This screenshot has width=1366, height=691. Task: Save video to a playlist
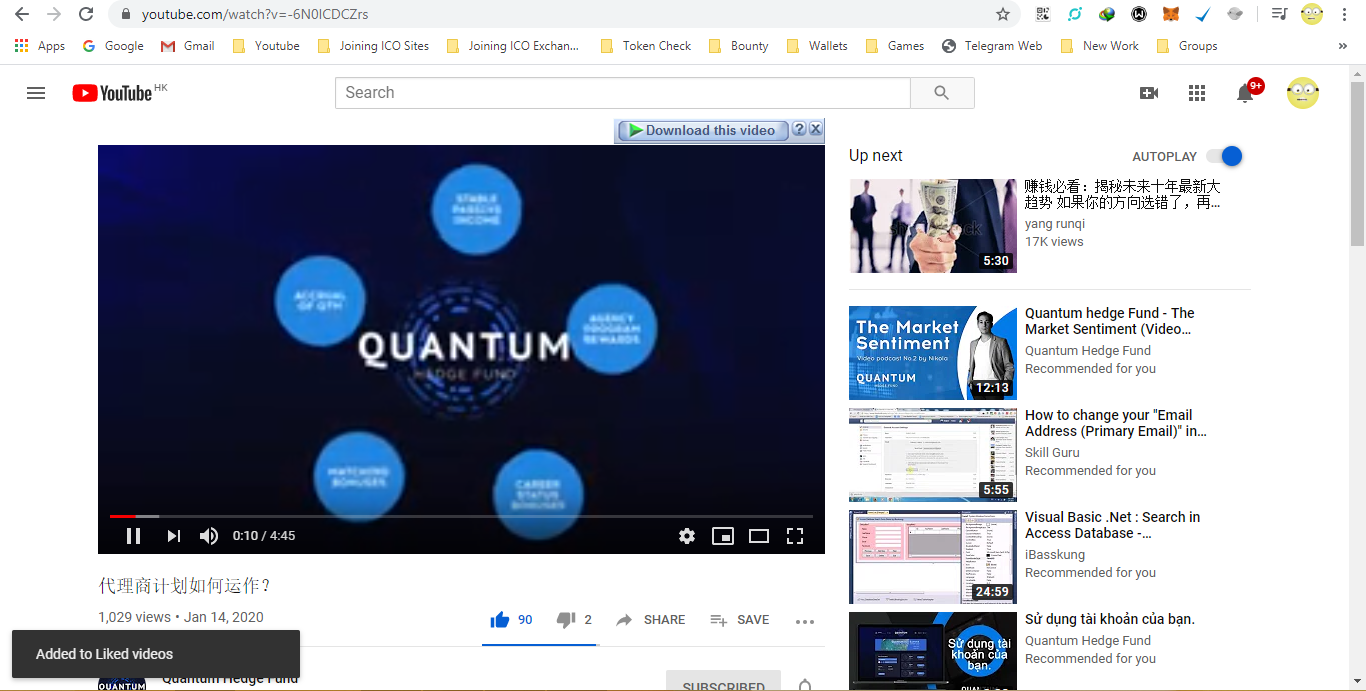point(740,620)
